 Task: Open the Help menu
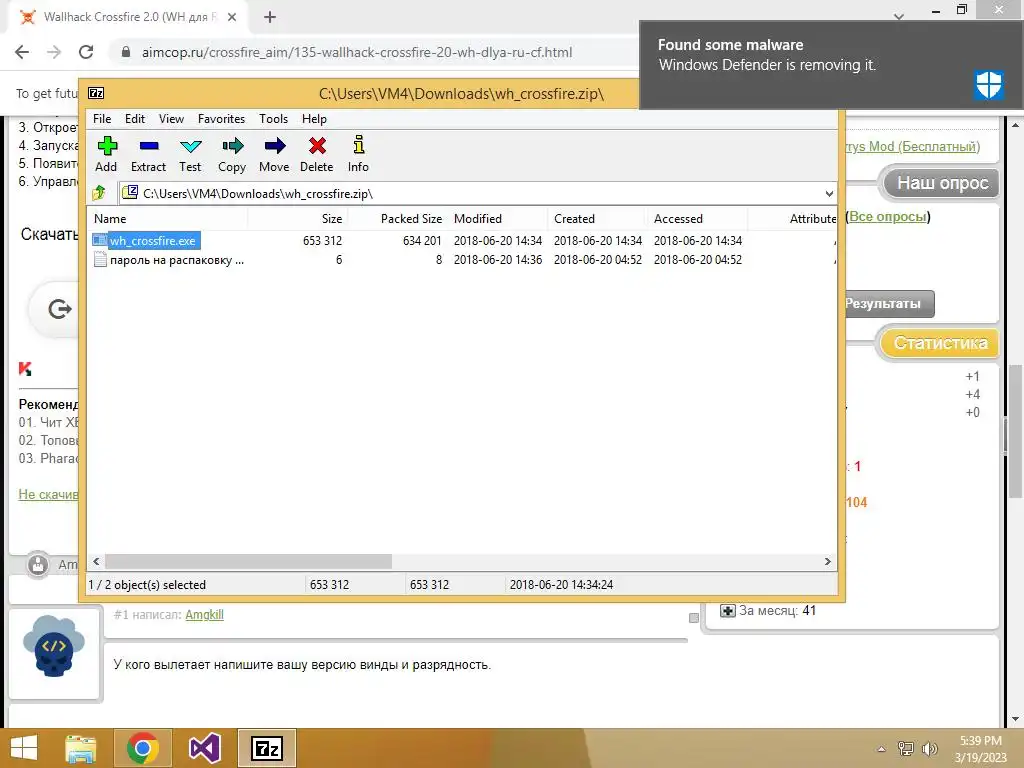tap(314, 119)
